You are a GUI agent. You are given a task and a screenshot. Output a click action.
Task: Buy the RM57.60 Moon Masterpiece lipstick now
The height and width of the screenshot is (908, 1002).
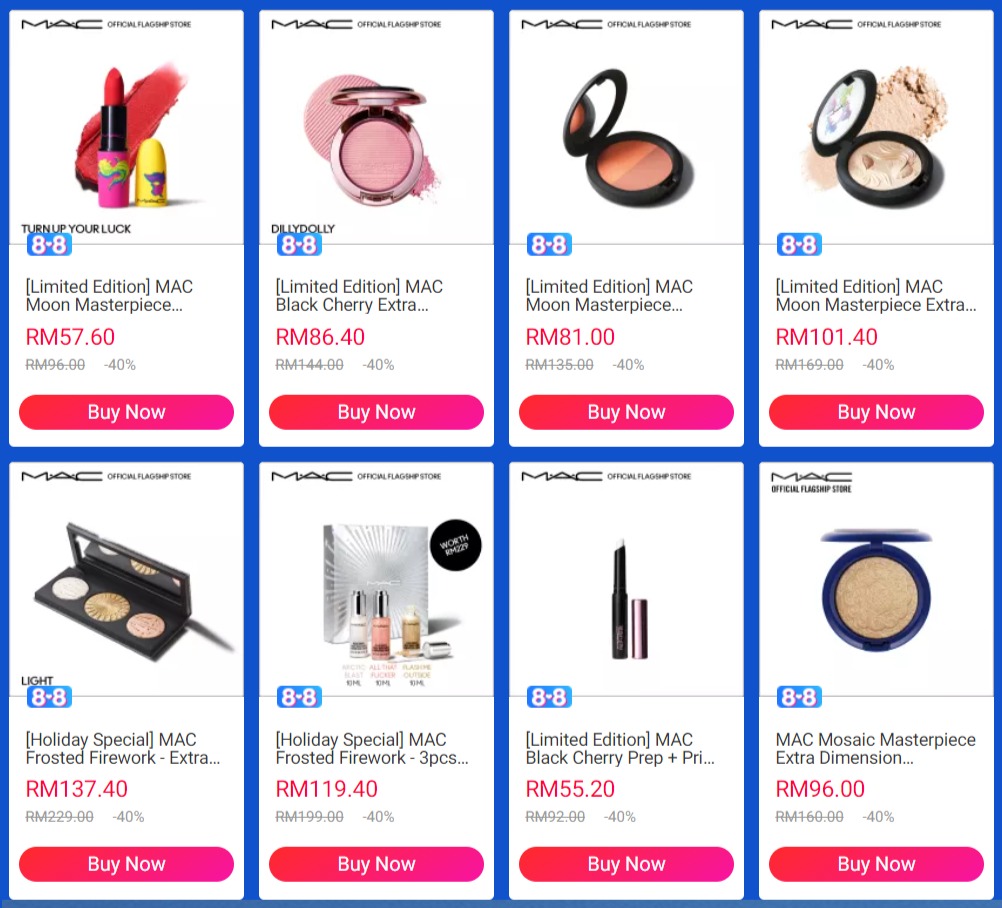(127, 412)
